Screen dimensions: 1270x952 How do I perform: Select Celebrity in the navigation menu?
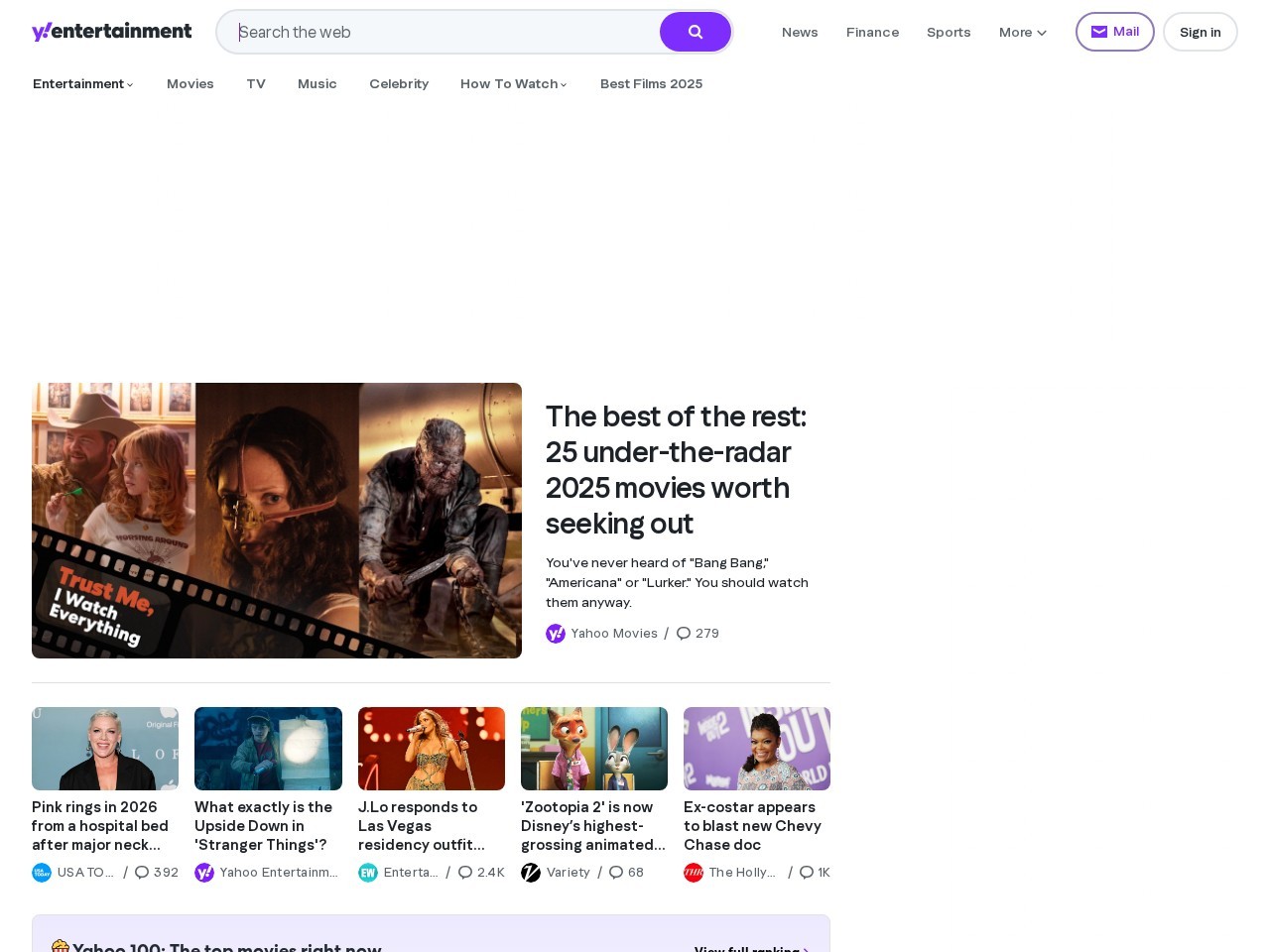(399, 84)
